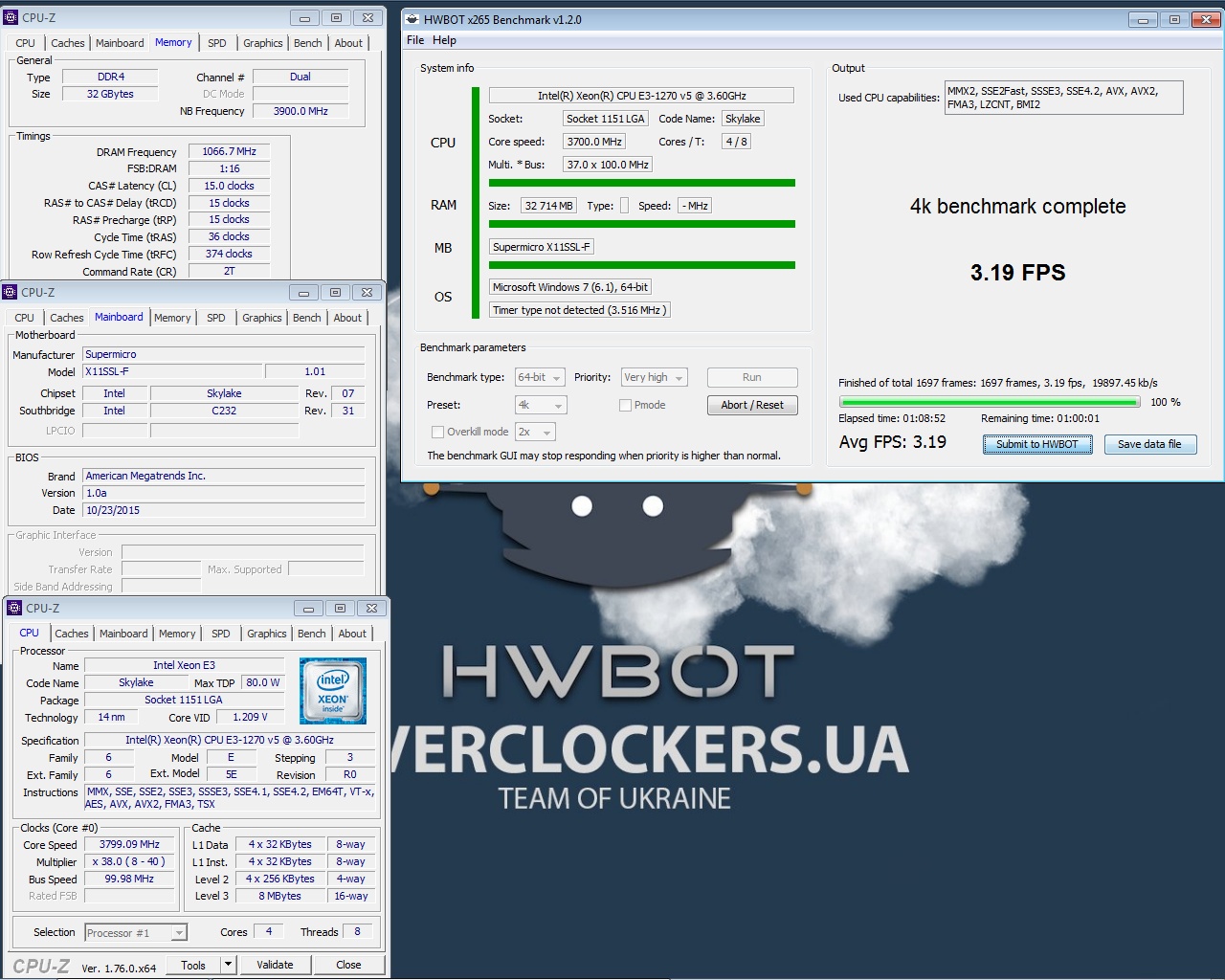
Task: Open the File menu in HWBOT x265
Action: point(415,40)
